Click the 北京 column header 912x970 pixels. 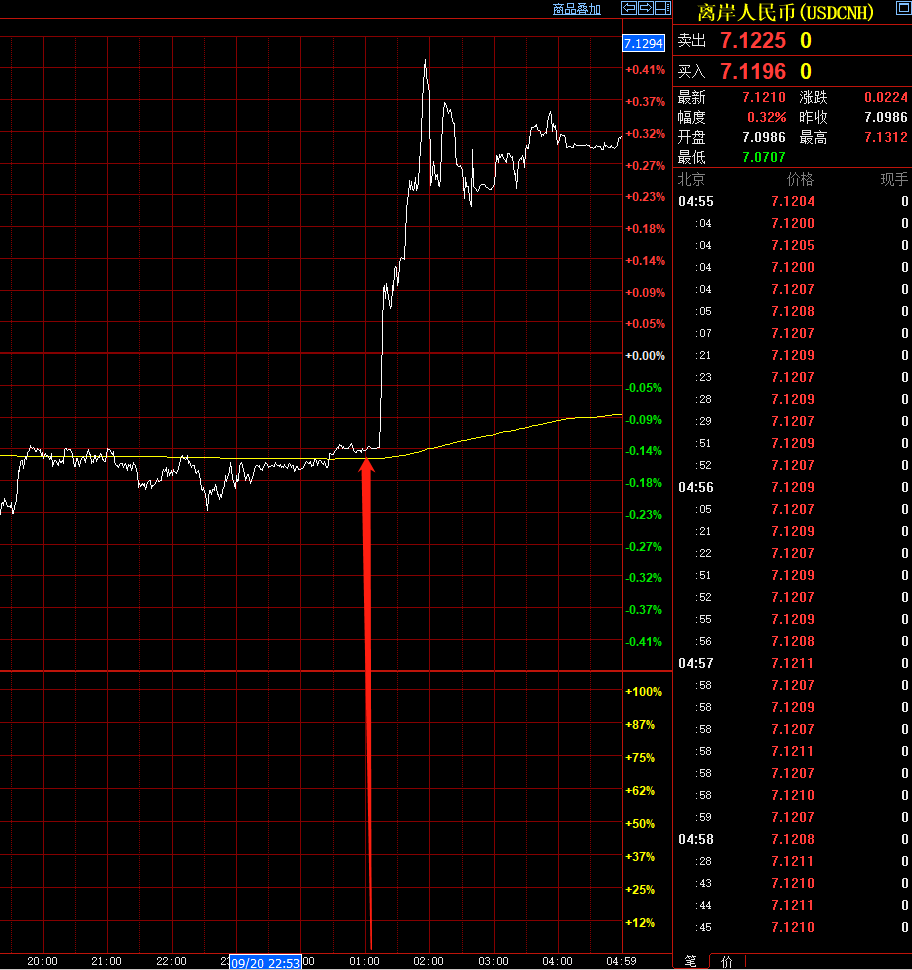[691, 179]
